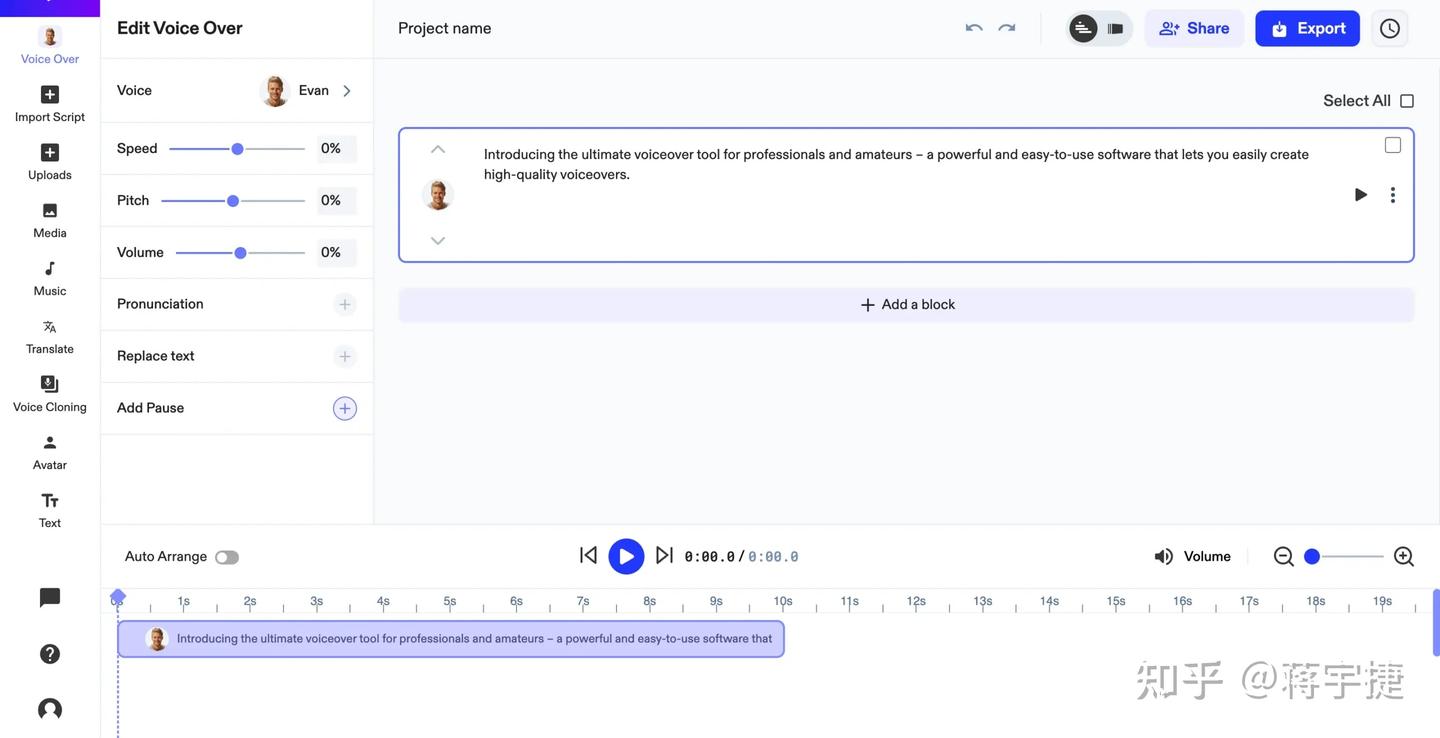Click the undo arrow icon

973,28
